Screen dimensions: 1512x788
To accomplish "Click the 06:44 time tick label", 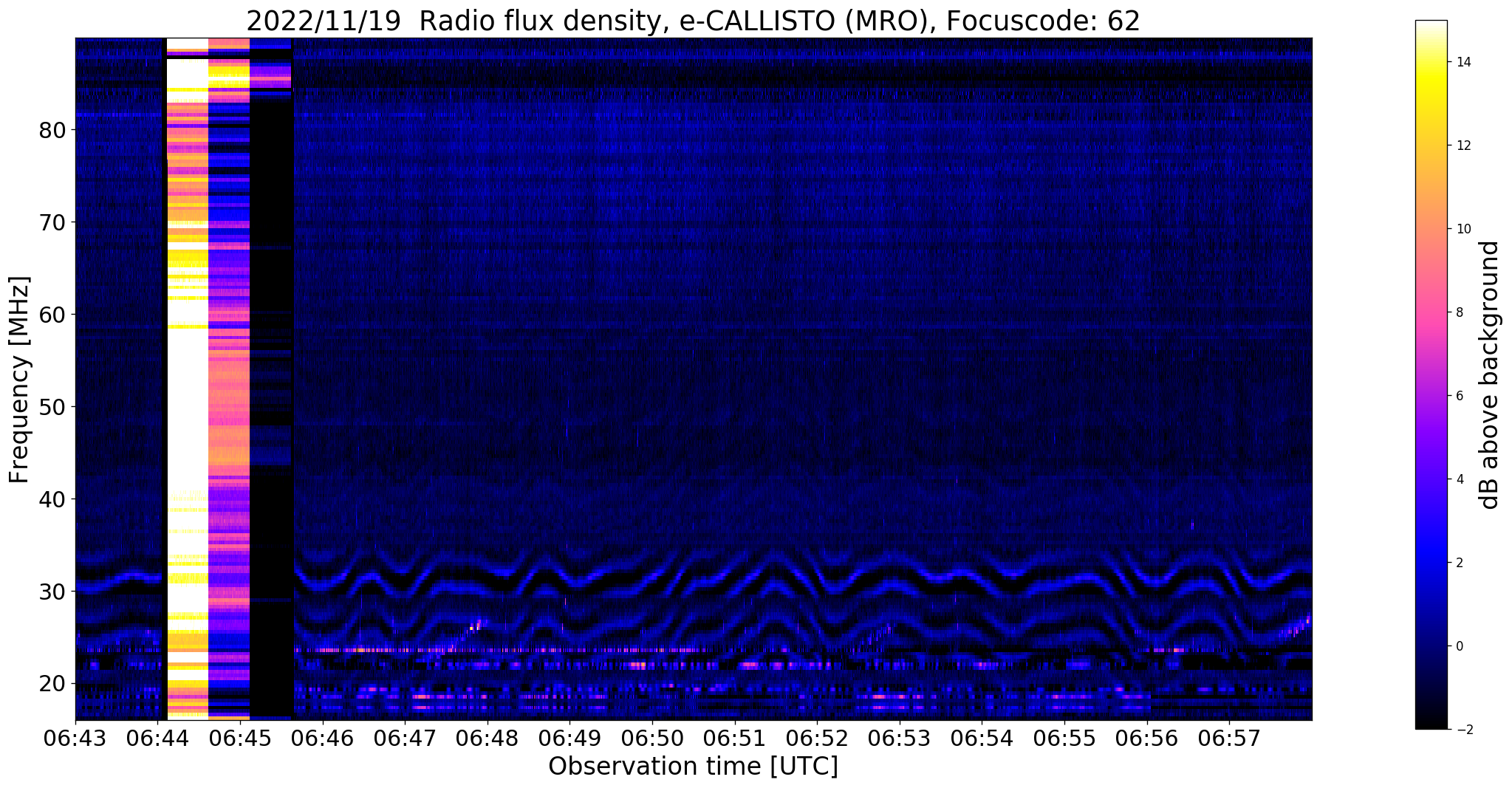I will coord(158,737).
